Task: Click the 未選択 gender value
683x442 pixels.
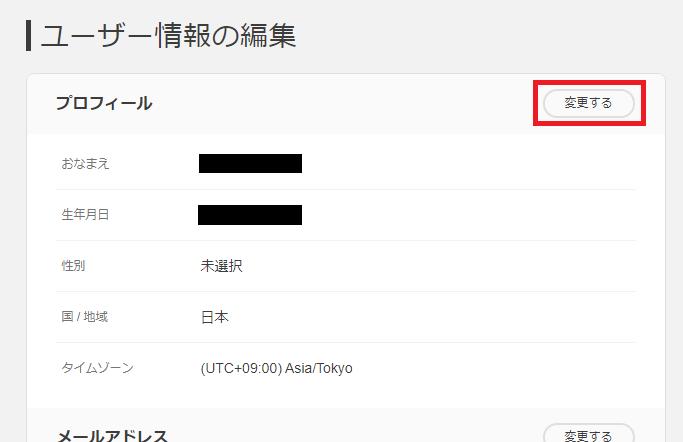Action: tap(221, 266)
